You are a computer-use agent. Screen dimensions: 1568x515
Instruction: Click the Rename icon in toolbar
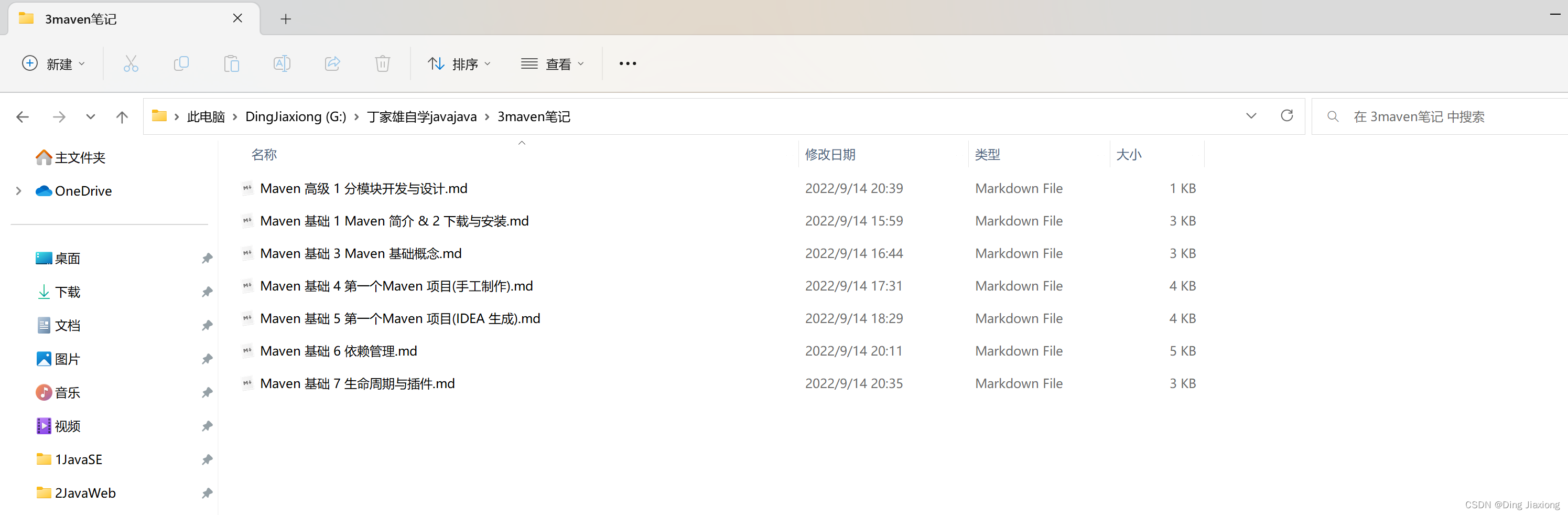pos(282,63)
